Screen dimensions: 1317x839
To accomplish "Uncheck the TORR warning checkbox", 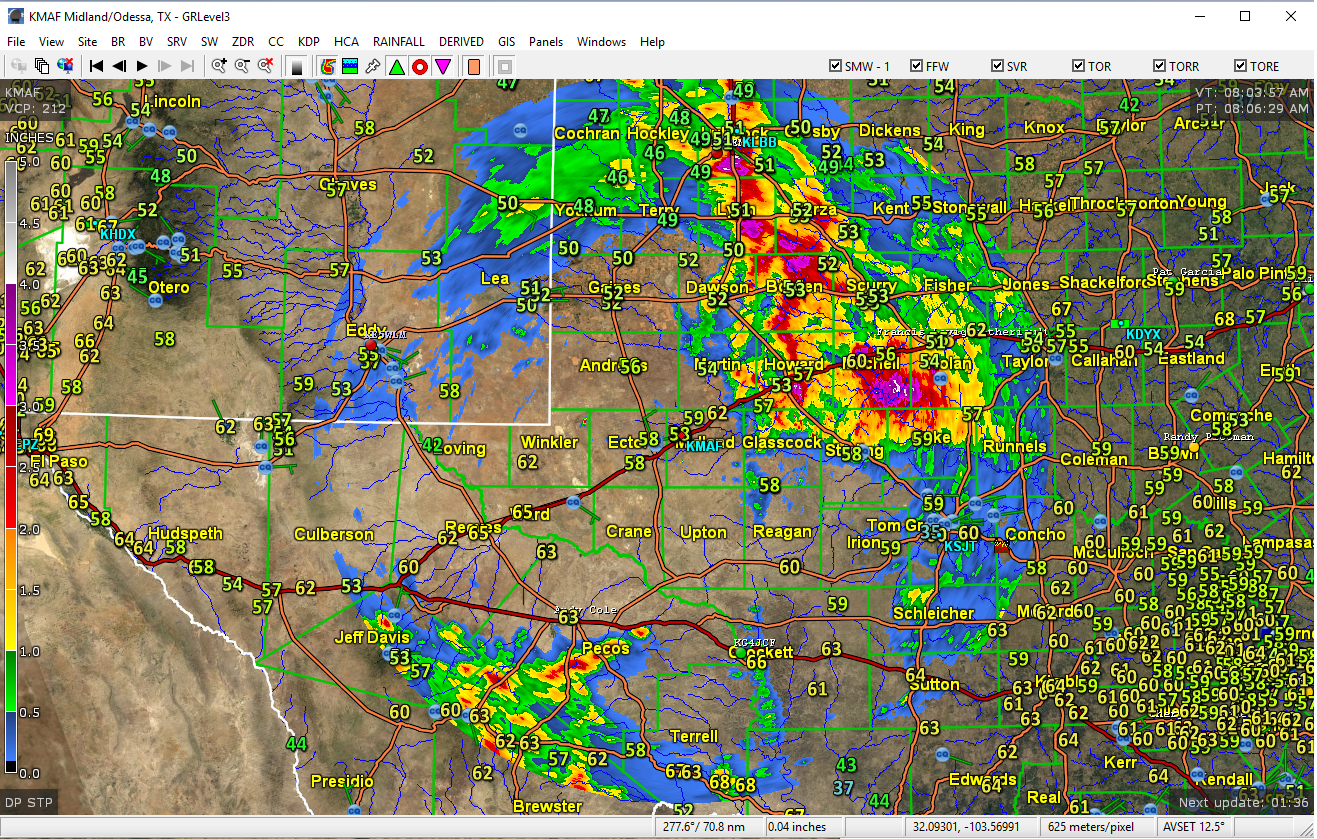I will (1157, 65).
